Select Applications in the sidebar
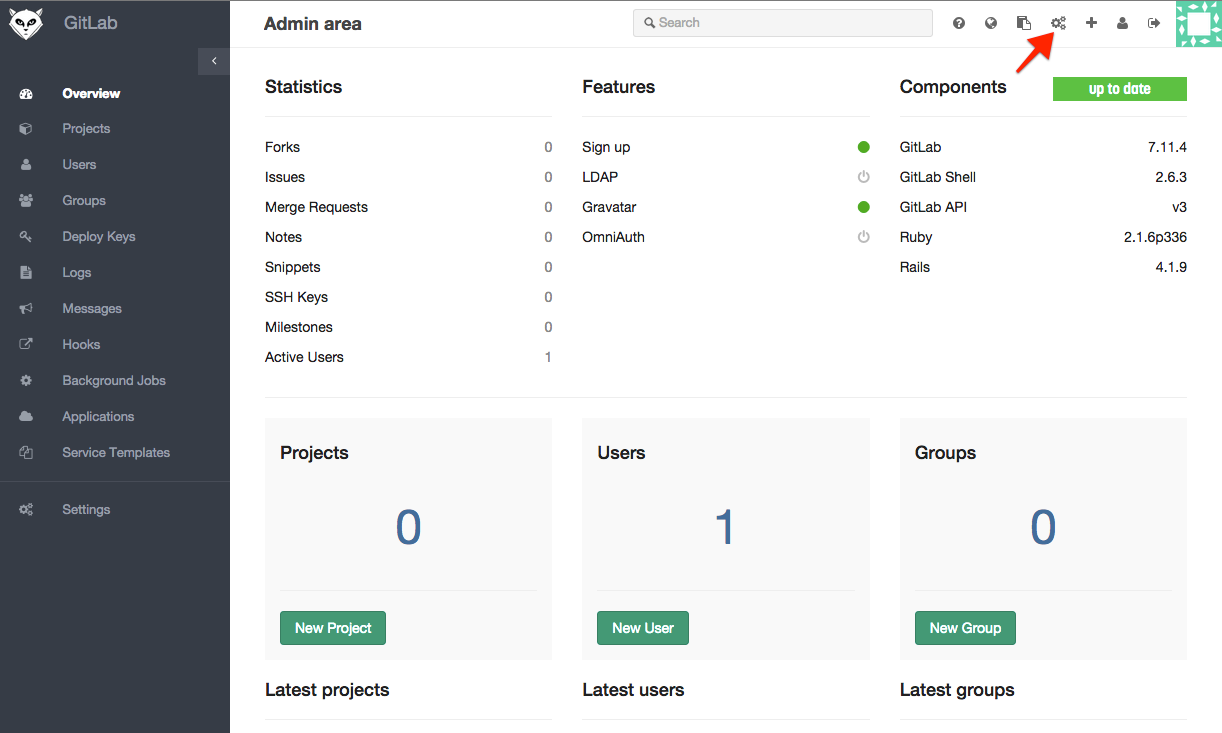Image resolution: width=1222 pixels, height=733 pixels. click(98, 416)
